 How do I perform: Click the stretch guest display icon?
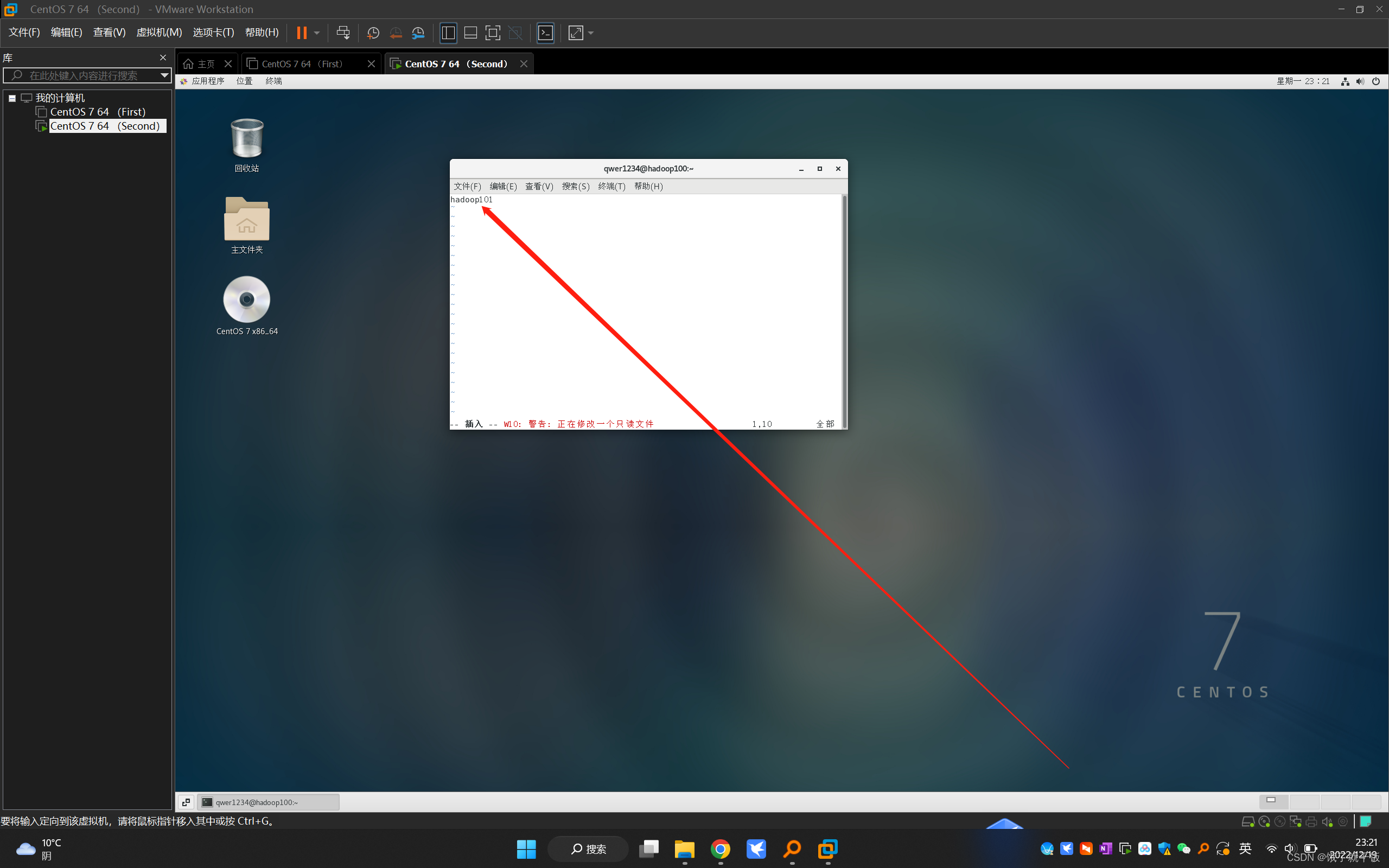[576, 33]
